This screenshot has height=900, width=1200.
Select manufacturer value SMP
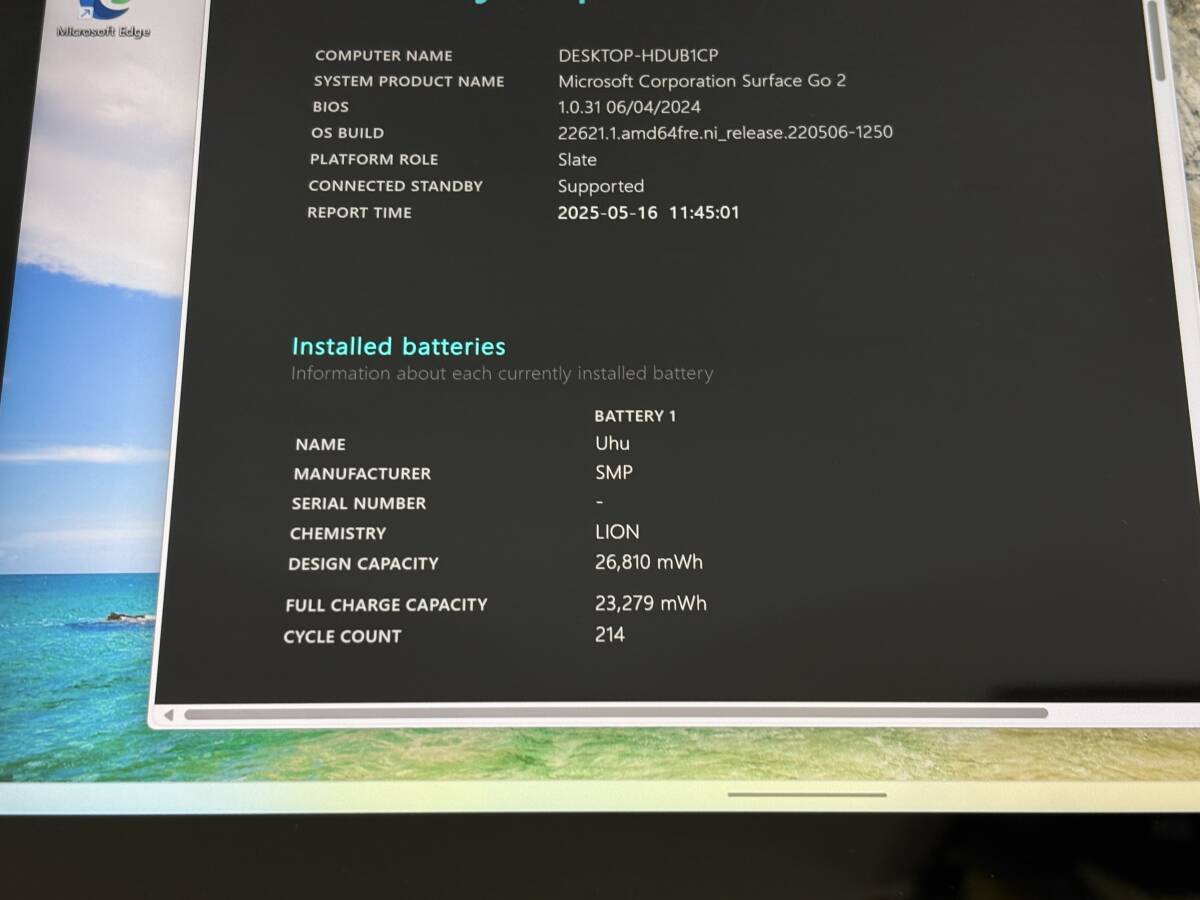click(x=614, y=472)
